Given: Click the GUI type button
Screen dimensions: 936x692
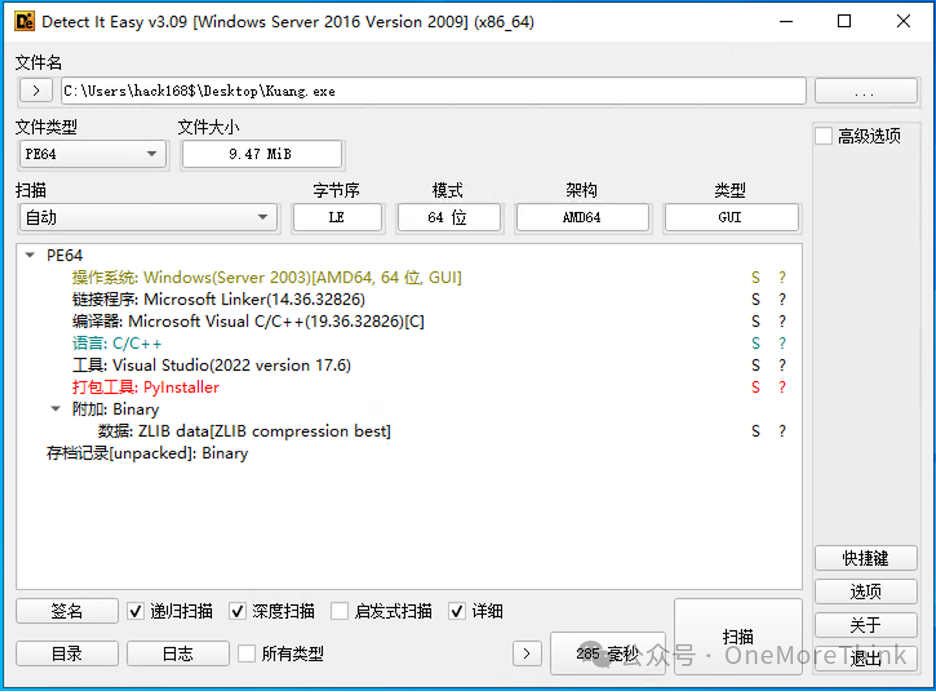Looking at the screenshot, I should pyautogui.click(x=731, y=217).
